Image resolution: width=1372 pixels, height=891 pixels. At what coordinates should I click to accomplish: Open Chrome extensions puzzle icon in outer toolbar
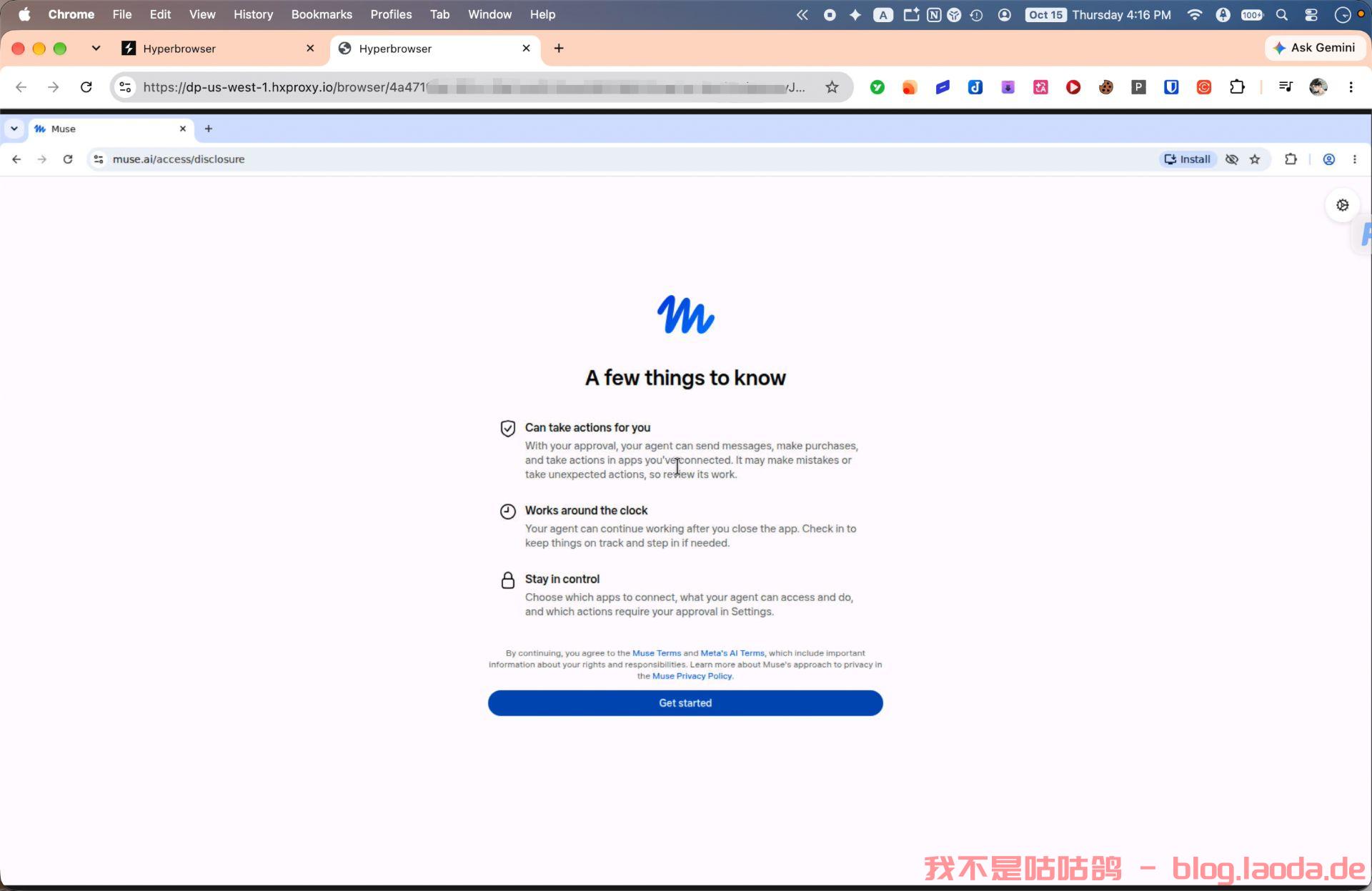pos(1237,87)
